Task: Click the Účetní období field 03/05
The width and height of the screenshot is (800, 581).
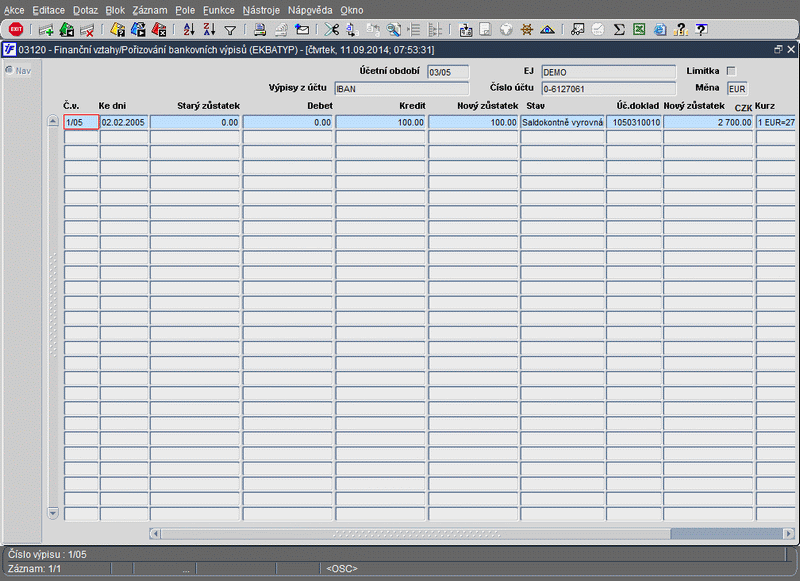Action: pos(447,72)
